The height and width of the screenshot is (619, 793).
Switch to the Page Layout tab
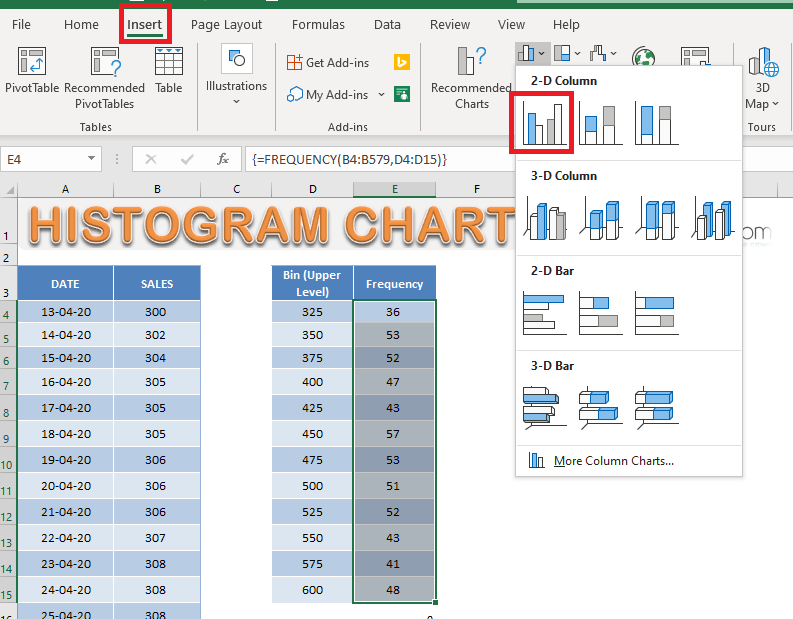[226, 24]
